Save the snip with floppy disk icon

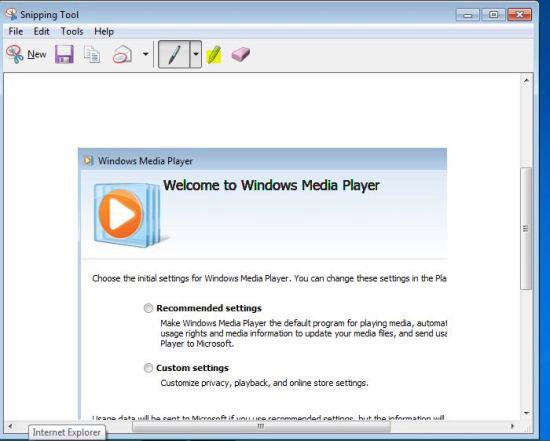coord(64,54)
